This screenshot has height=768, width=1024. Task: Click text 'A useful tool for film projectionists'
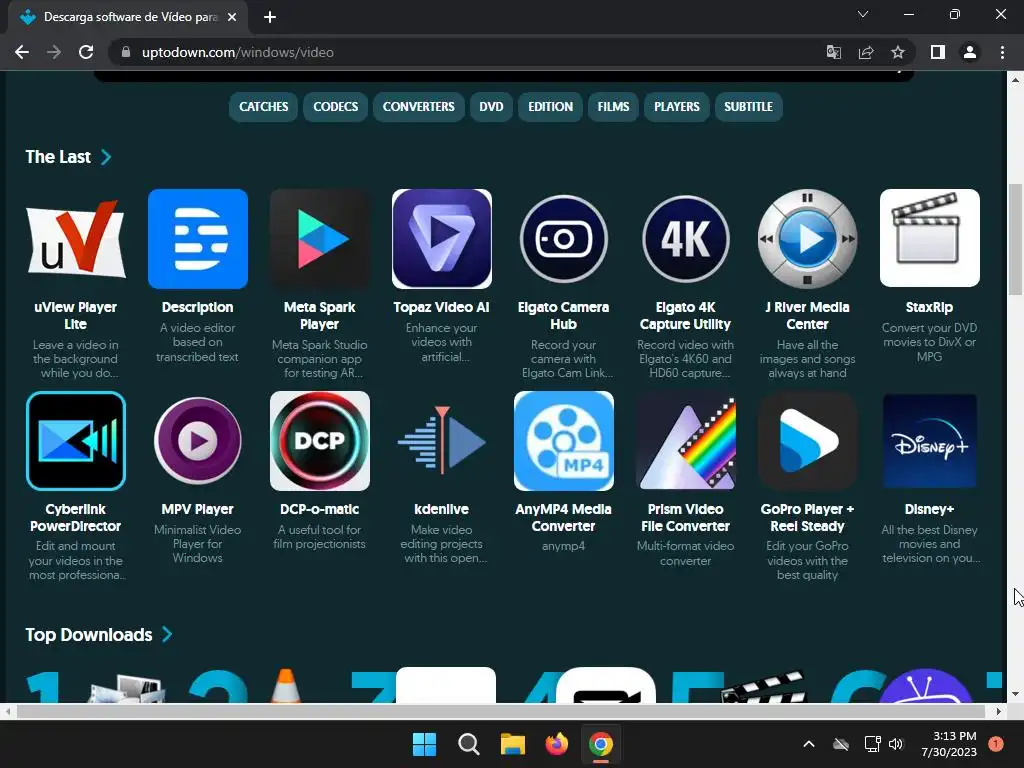point(320,537)
